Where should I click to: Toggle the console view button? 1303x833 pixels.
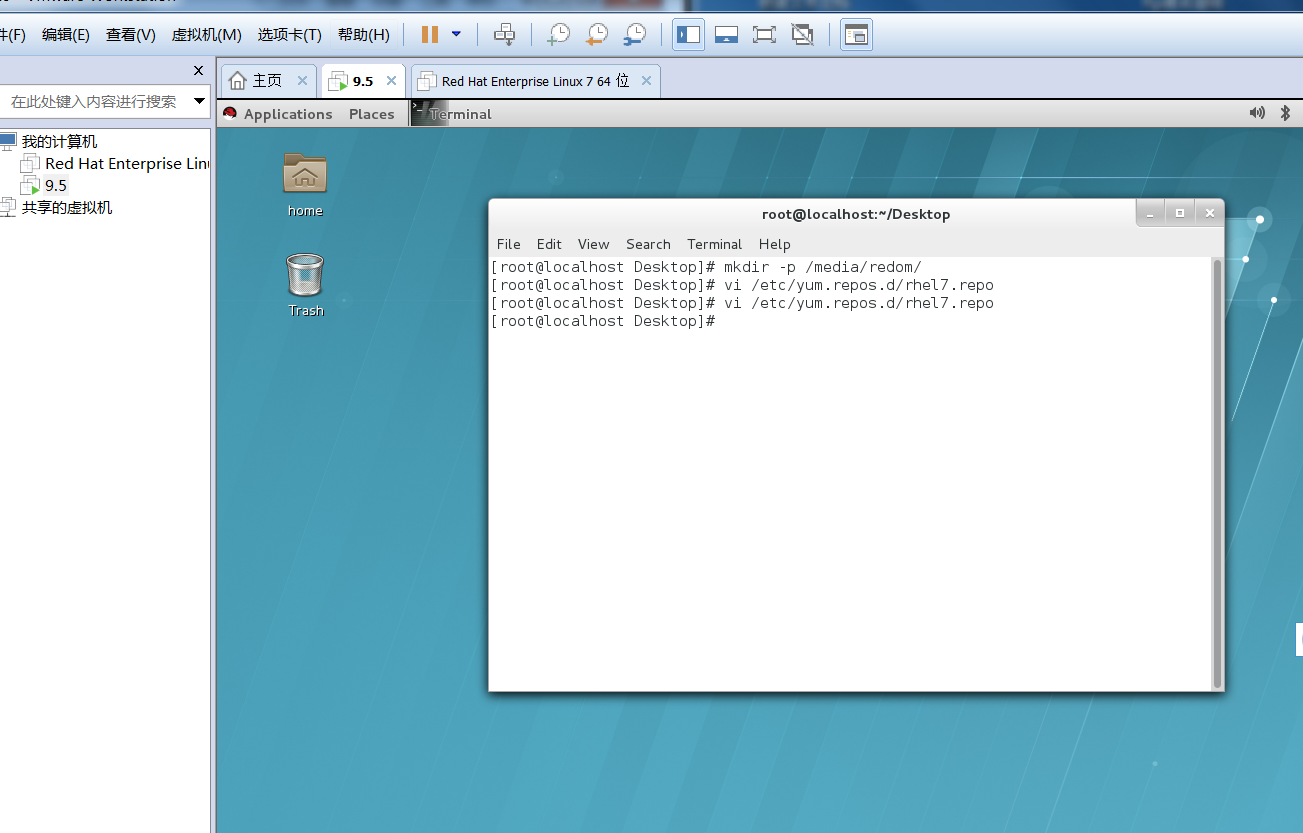pyautogui.click(x=856, y=35)
